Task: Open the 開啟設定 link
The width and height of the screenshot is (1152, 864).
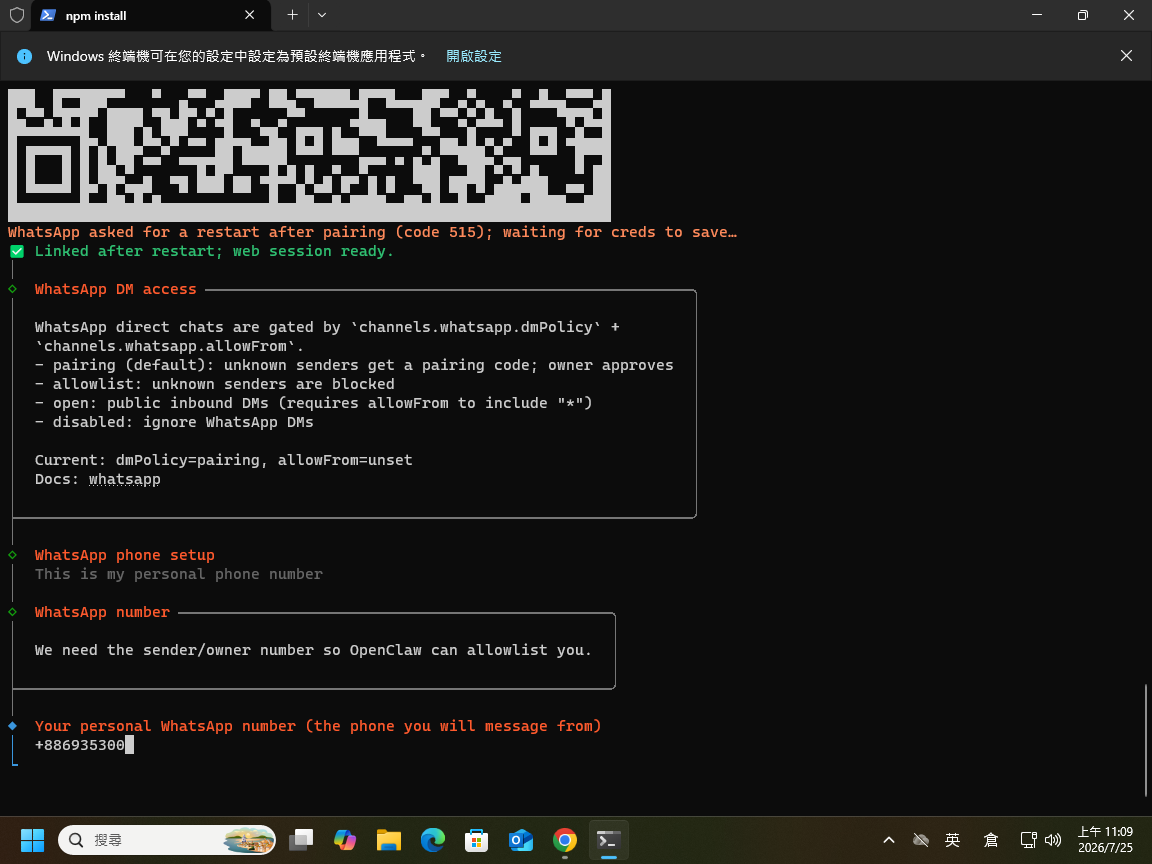Action: 474,56
